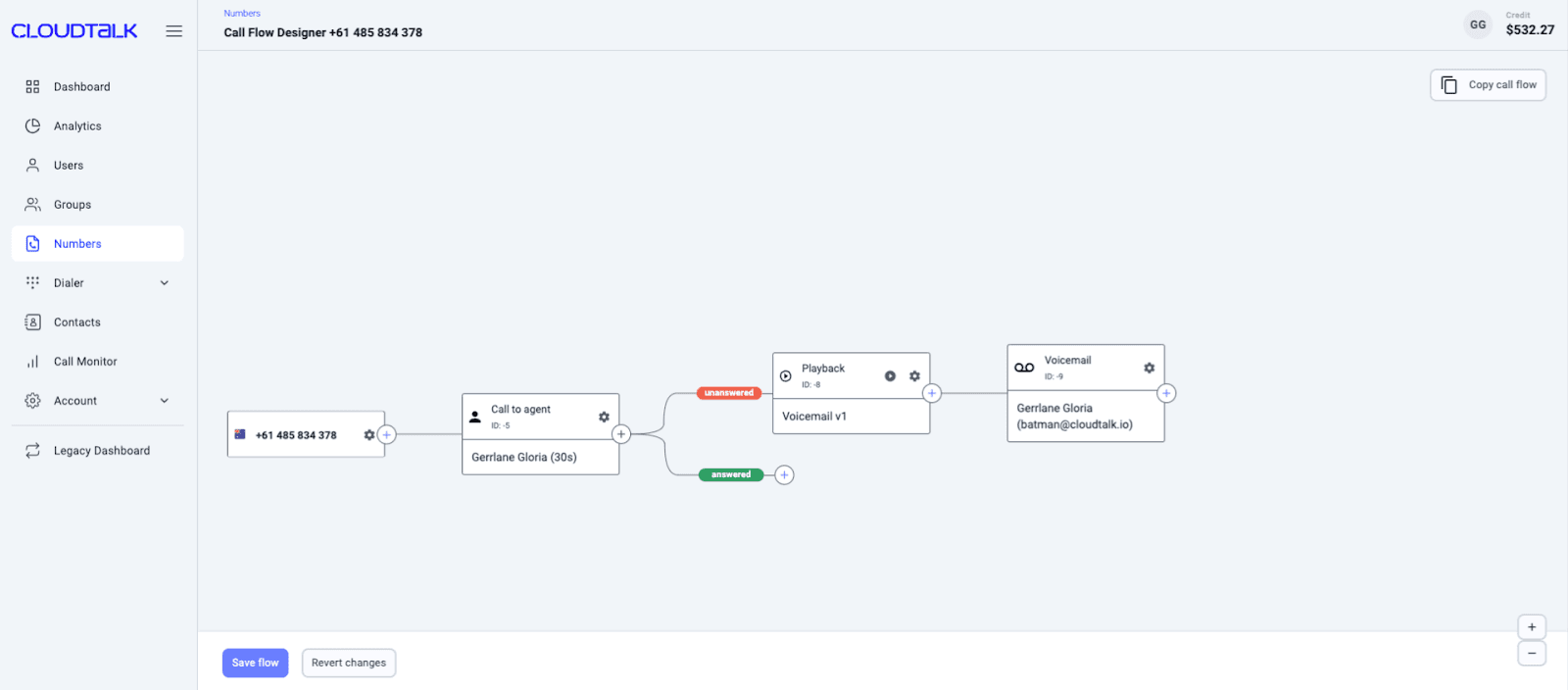Play the Voicemail v1 recording in Playback node
The height and width of the screenshot is (690, 1568).
[890, 376]
